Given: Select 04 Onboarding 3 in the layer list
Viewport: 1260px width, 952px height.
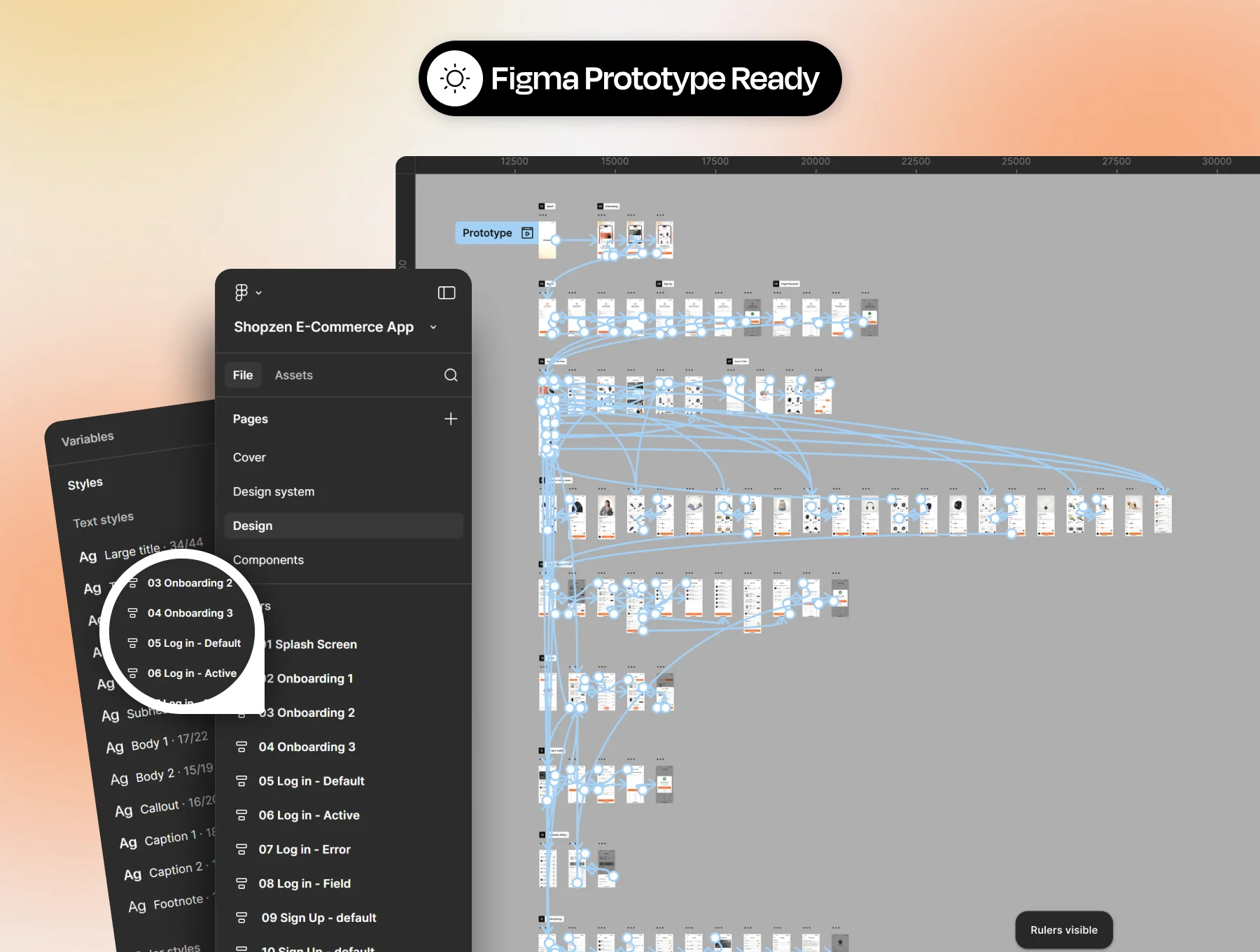Looking at the screenshot, I should pyautogui.click(x=307, y=747).
